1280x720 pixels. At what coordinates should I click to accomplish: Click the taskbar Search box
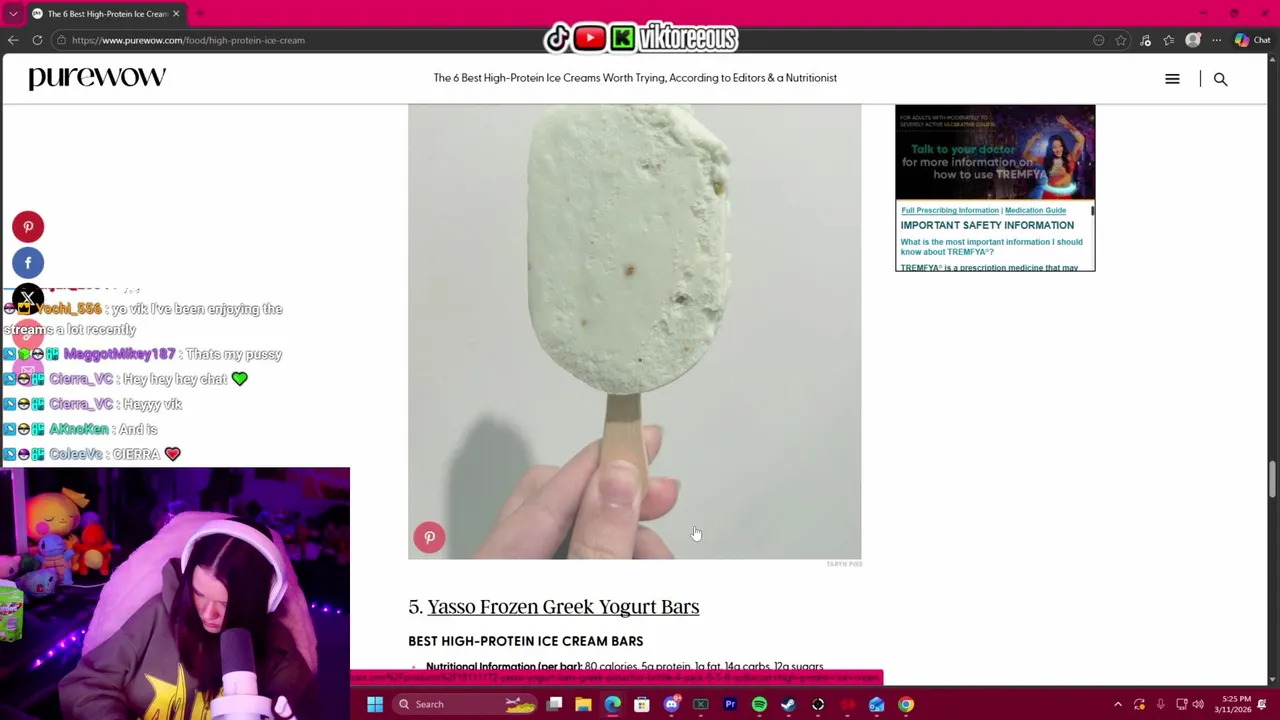465,705
